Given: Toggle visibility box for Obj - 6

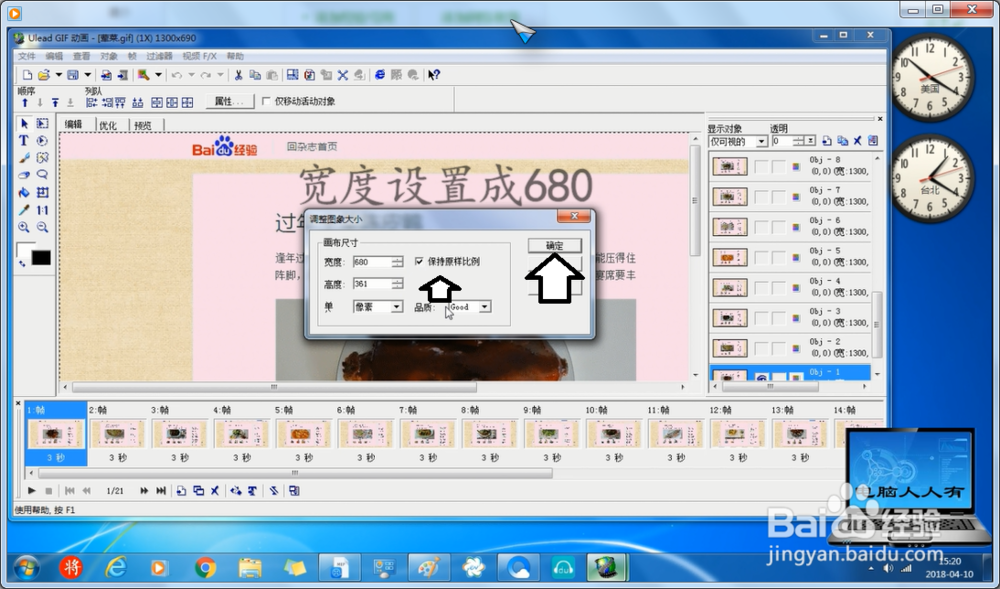Looking at the screenshot, I should pos(761,228).
